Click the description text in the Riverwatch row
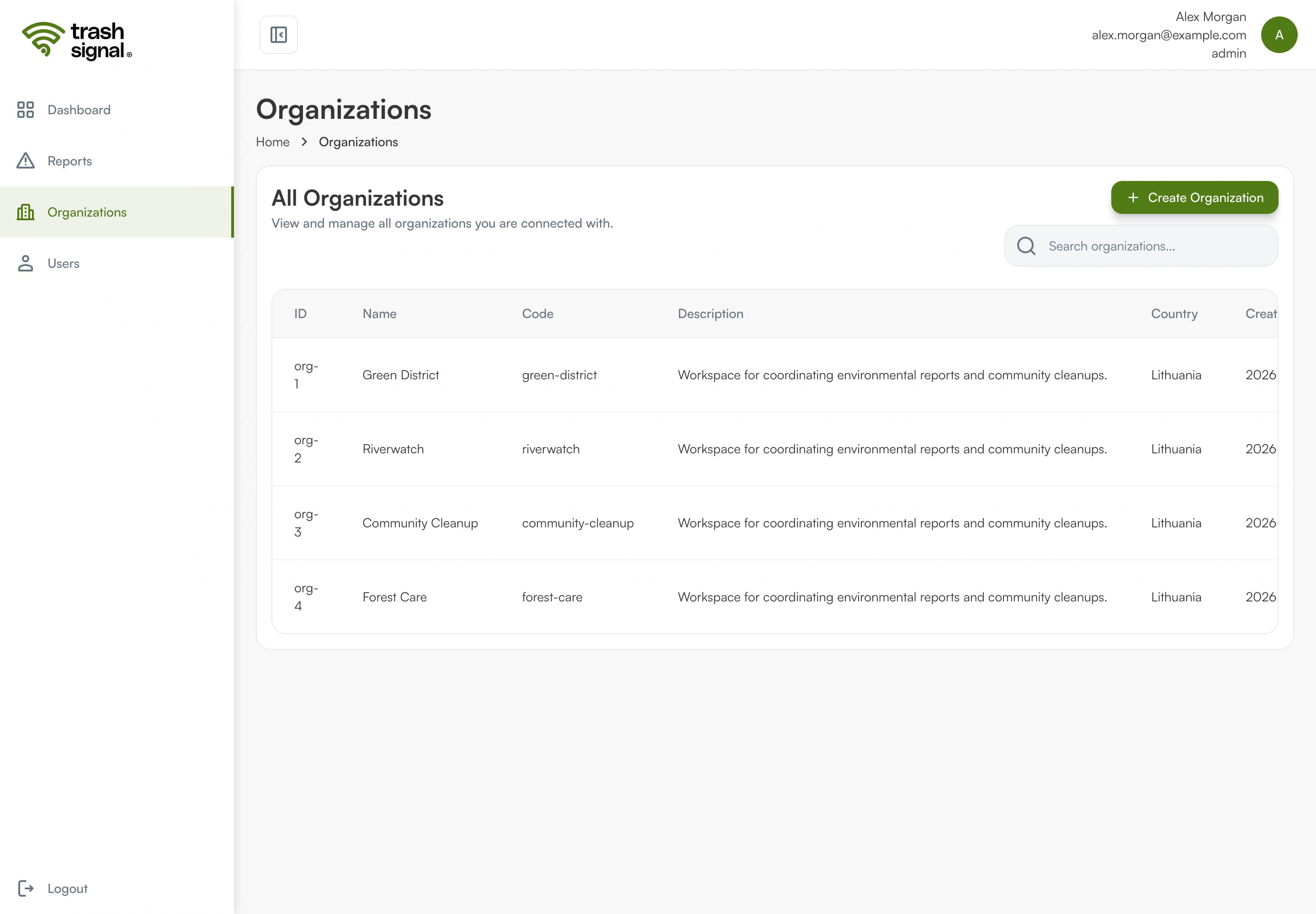The width and height of the screenshot is (1316, 914). [x=891, y=449]
